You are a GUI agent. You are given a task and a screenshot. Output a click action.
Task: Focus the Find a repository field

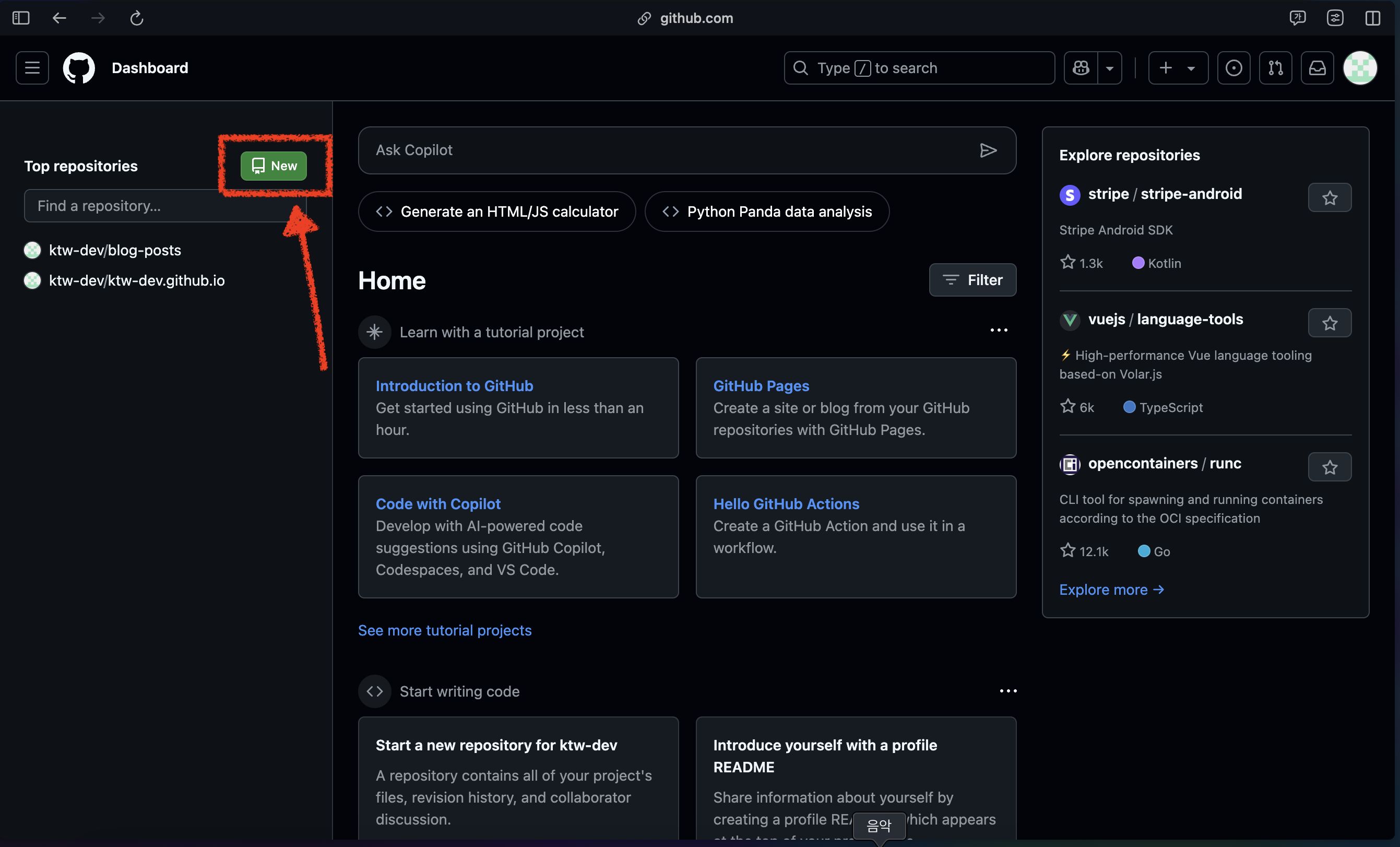pyautogui.click(x=165, y=205)
